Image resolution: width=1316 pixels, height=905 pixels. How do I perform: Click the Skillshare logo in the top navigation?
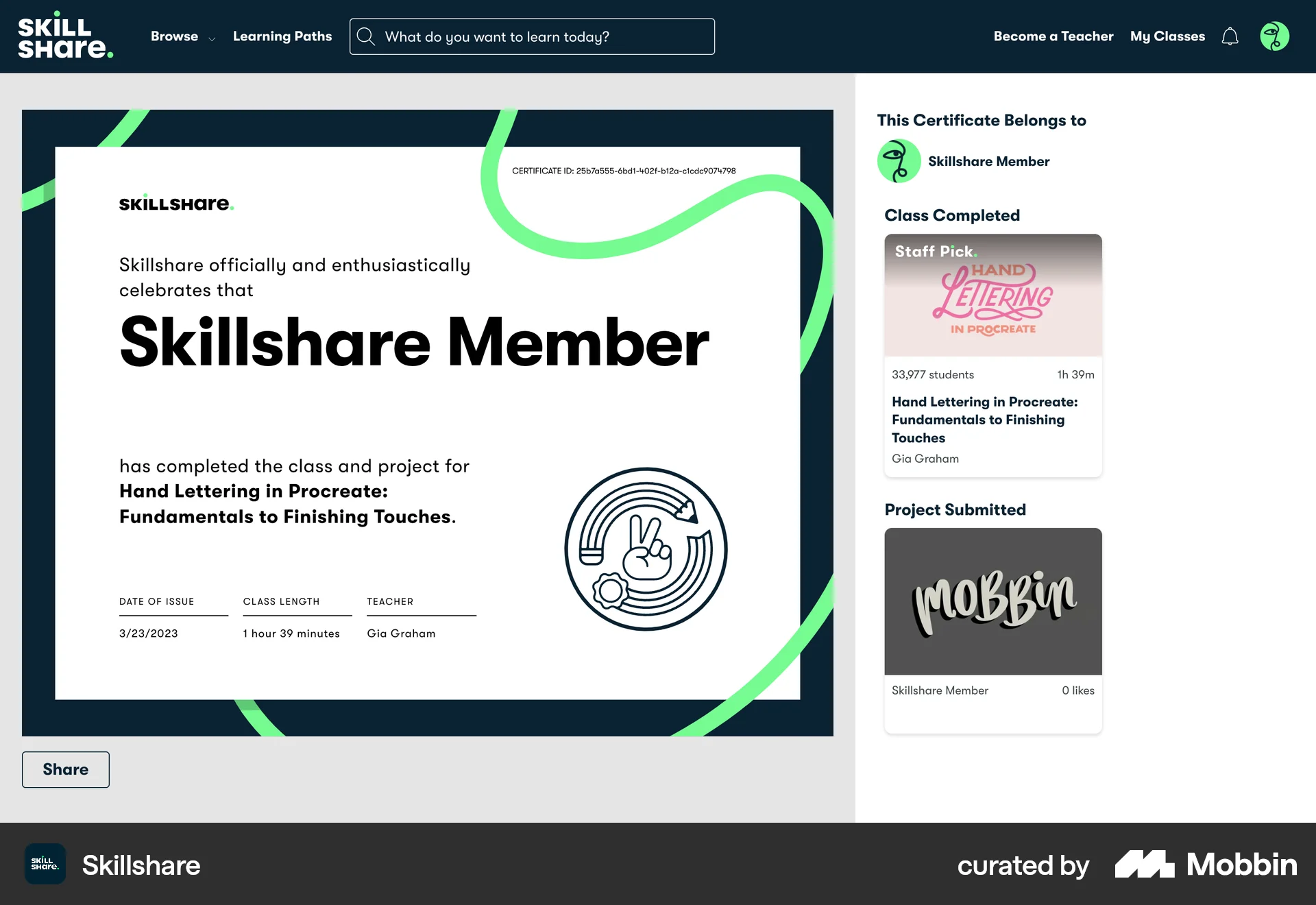(65, 36)
